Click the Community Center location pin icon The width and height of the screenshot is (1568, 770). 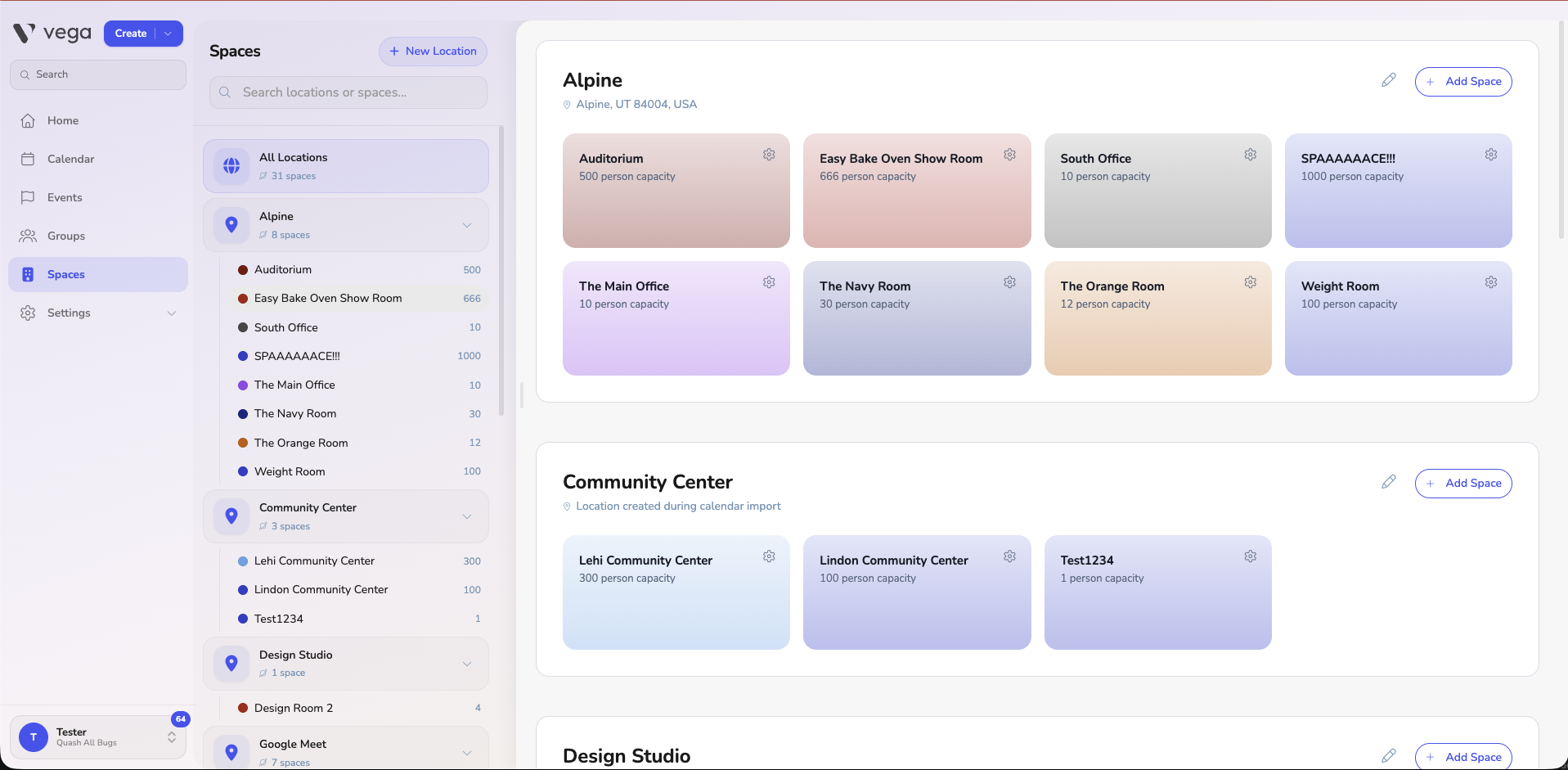point(231,516)
